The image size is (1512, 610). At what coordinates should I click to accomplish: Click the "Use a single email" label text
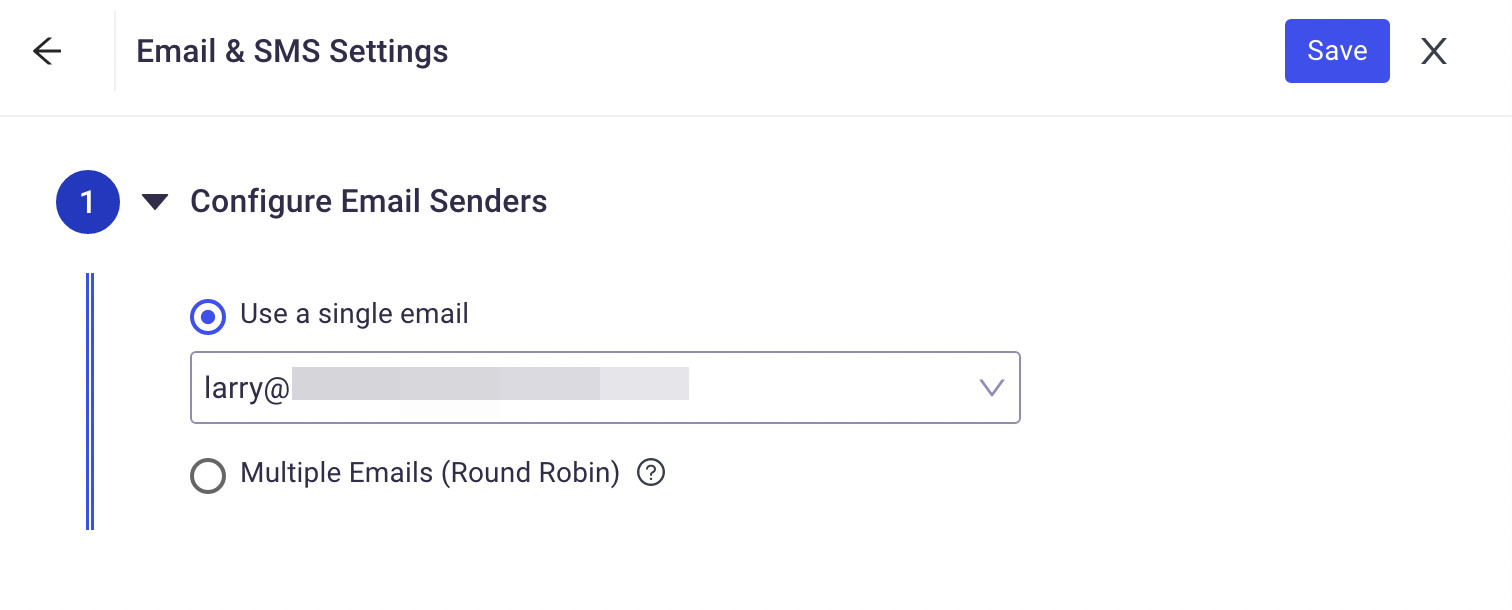(x=354, y=315)
